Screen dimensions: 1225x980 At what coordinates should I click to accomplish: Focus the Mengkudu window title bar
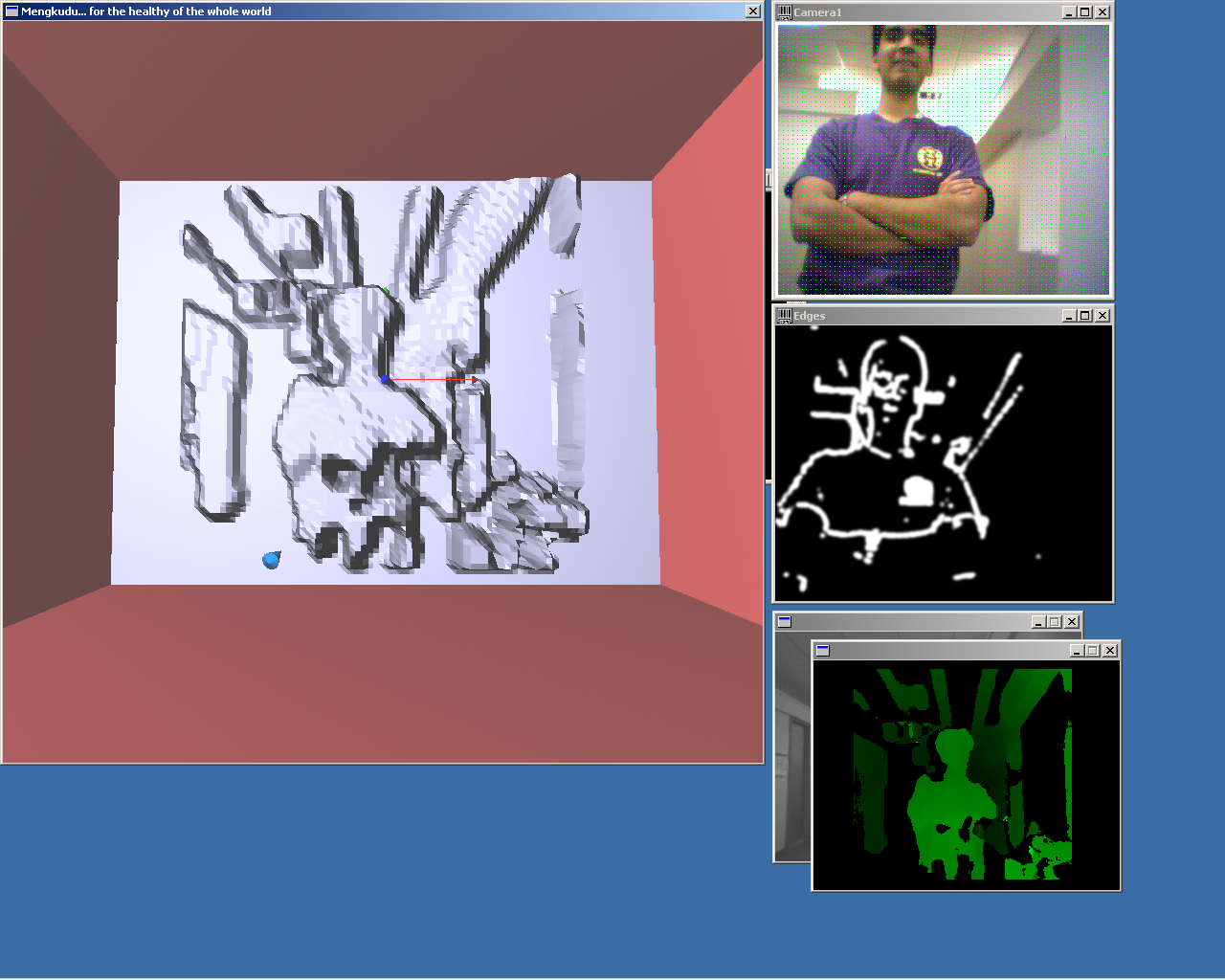[383, 11]
